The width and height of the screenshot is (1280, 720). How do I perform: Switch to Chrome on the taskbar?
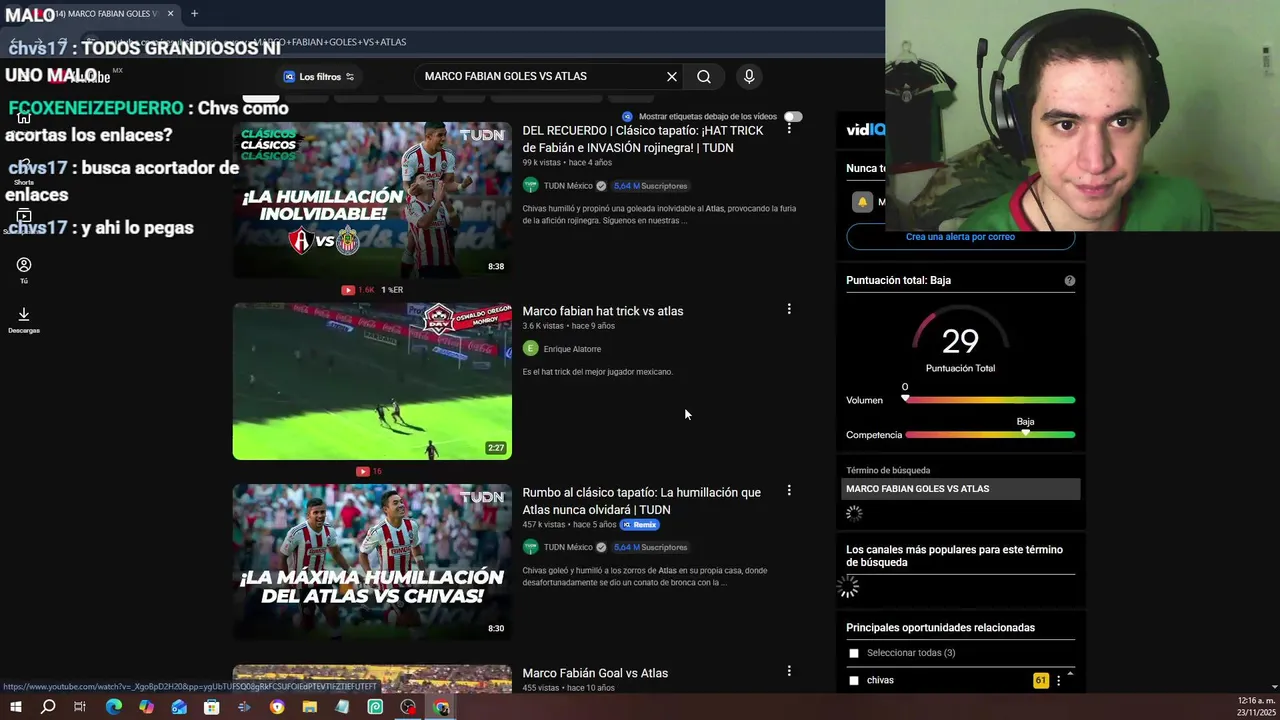point(441,707)
